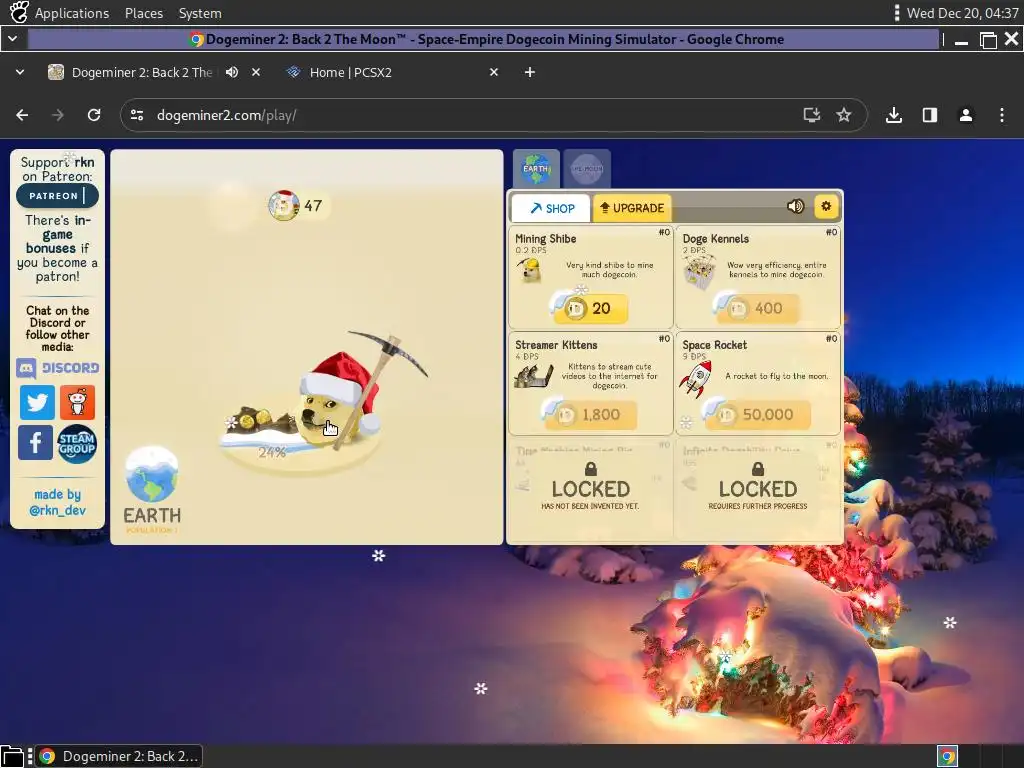Viewport: 1024px width, 768px height.
Task: Bookmark this page with the star
Action: click(x=844, y=116)
